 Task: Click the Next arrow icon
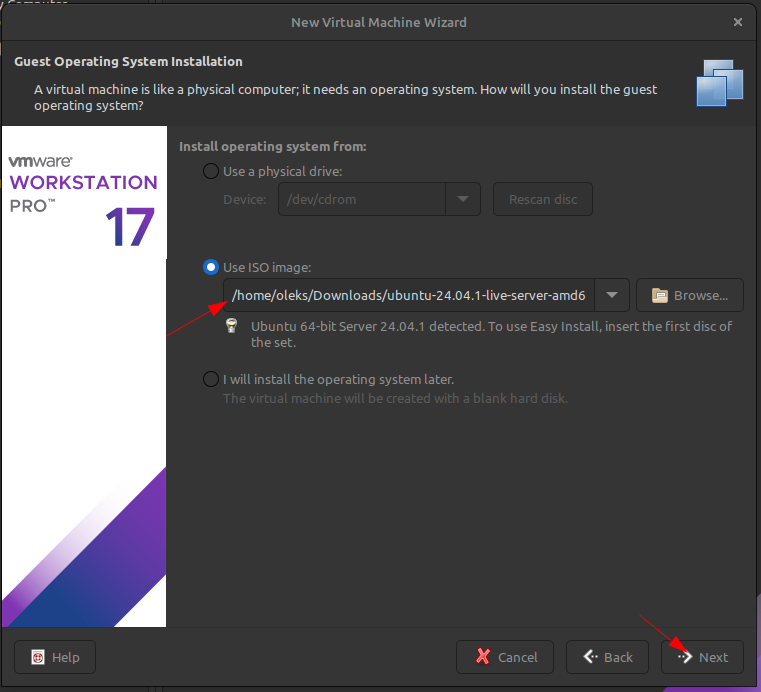pos(685,657)
